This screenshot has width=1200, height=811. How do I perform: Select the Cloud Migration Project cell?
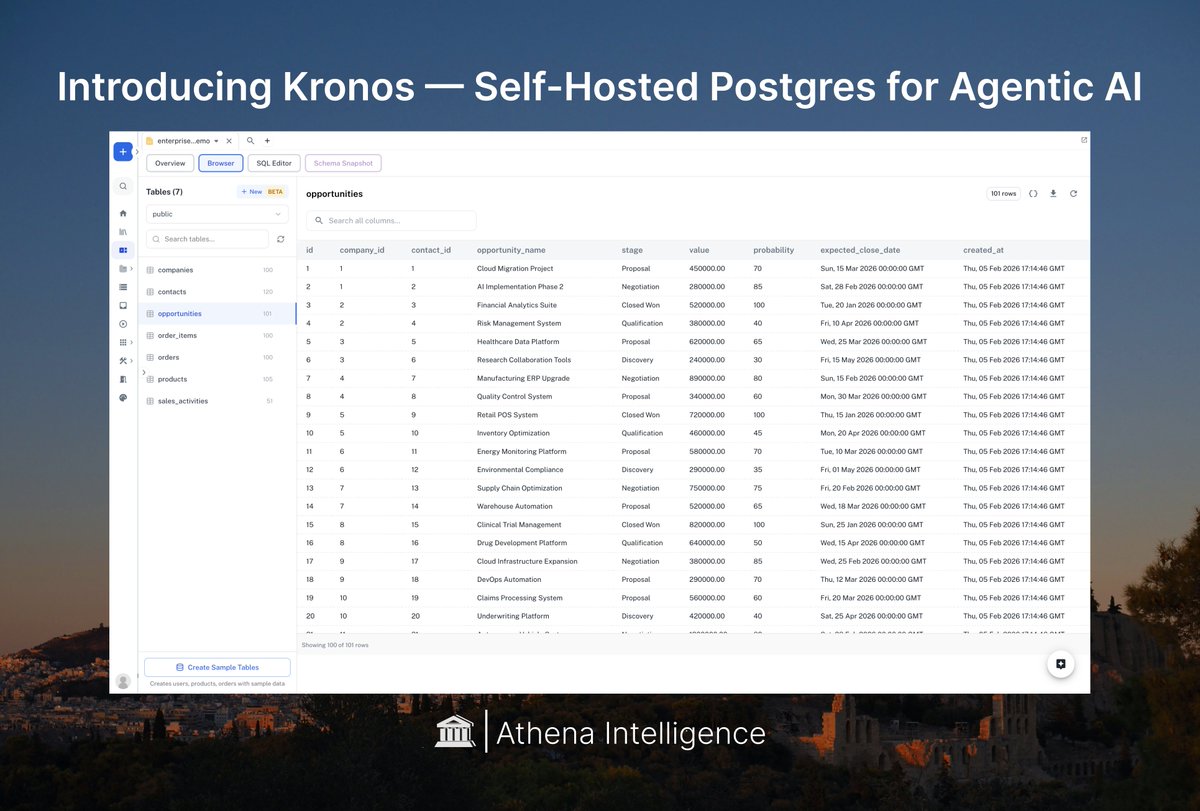515,268
